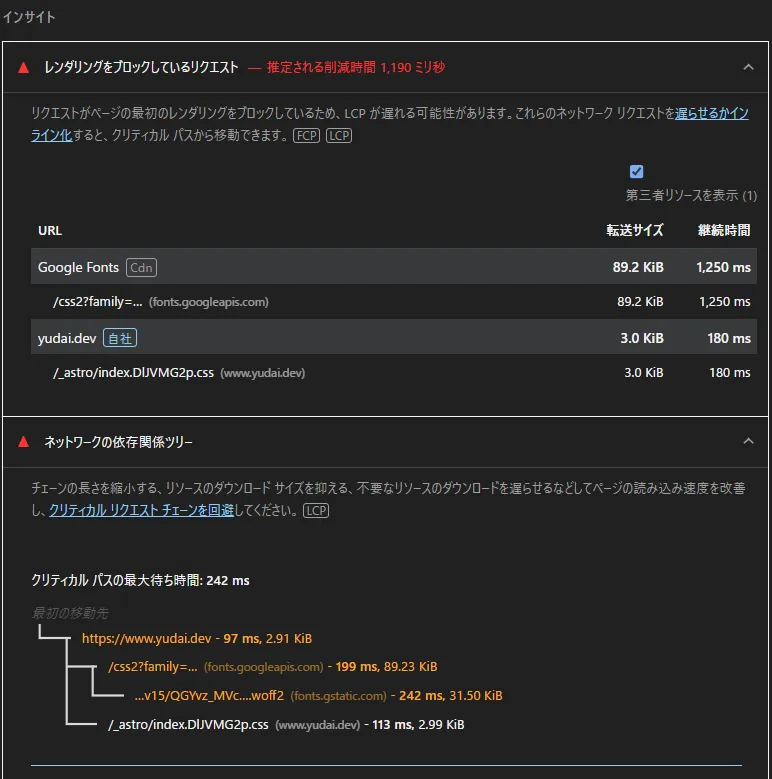
Task: Click the /css2?family=... tree node at 199 ms
Action: [x=153, y=667]
